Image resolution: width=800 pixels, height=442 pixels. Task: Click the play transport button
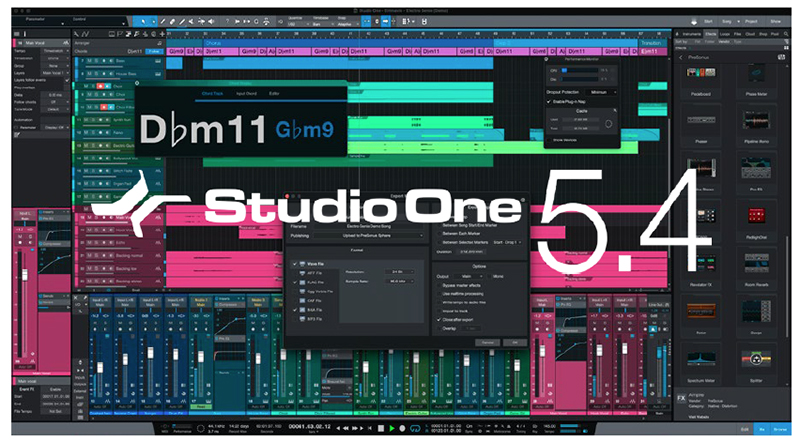[x=392, y=428]
